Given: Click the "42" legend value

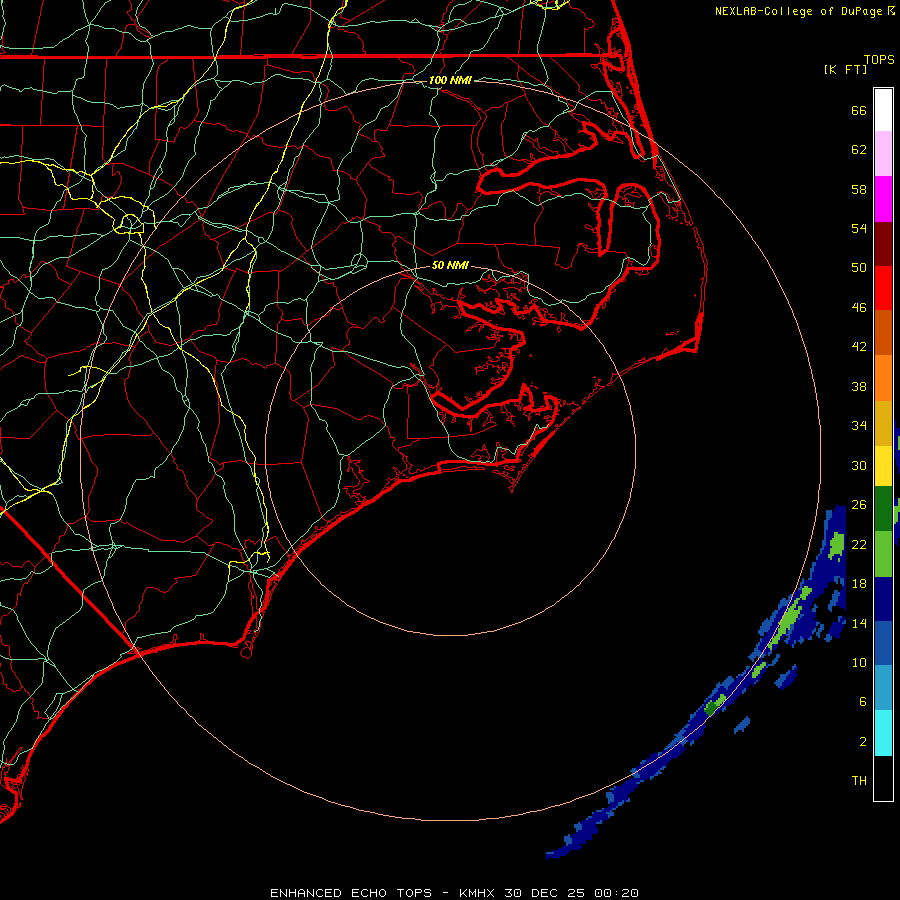Looking at the screenshot, I should pyautogui.click(x=859, y=346).
